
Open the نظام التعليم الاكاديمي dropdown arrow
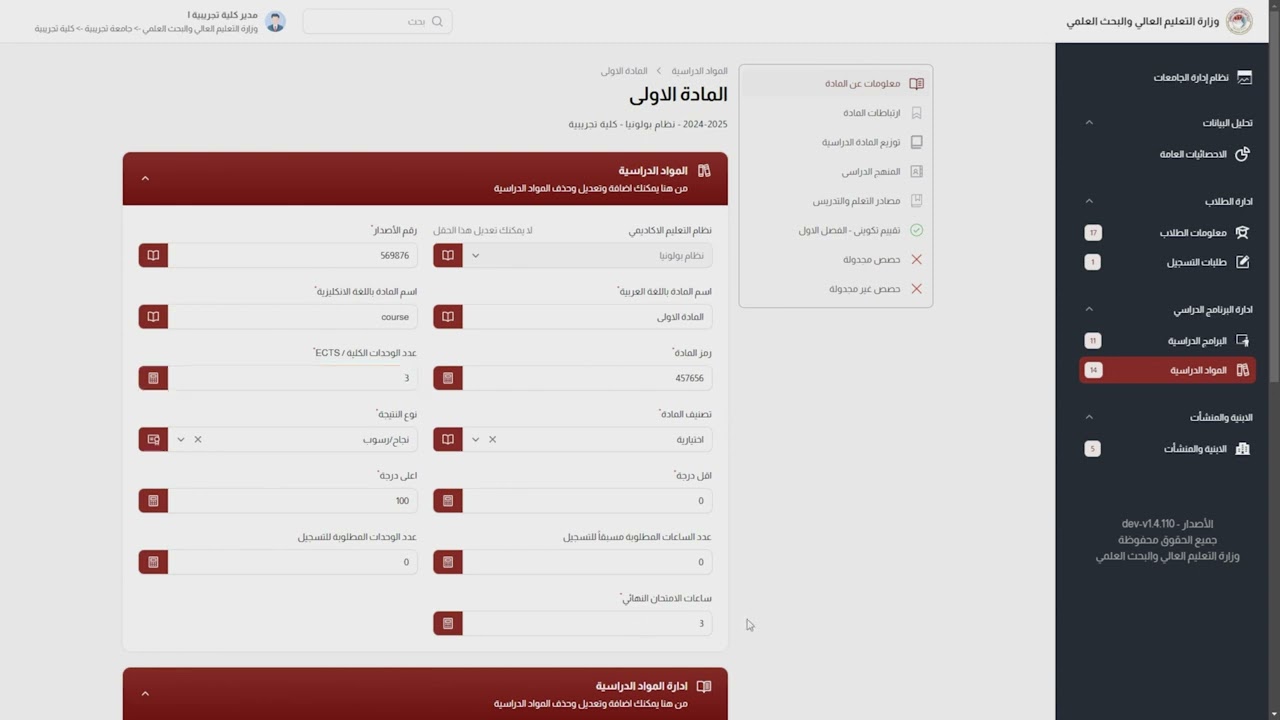click(475, 255)
